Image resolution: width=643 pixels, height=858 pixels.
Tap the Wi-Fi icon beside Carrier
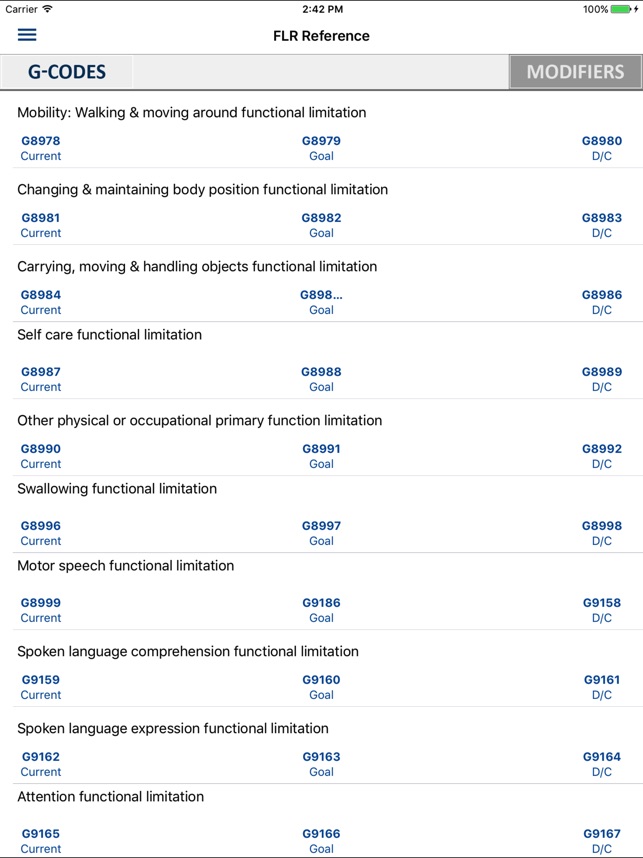tap(48, 9)
